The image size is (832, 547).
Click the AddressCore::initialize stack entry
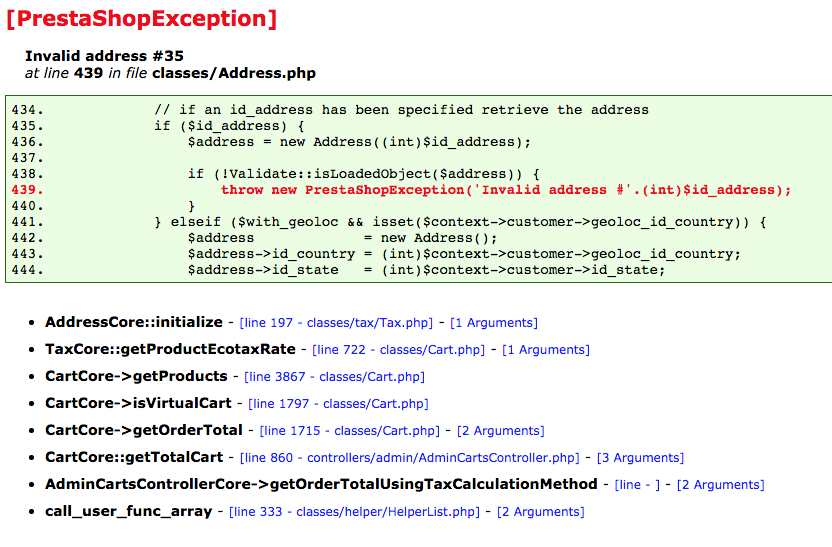point(134,322)
